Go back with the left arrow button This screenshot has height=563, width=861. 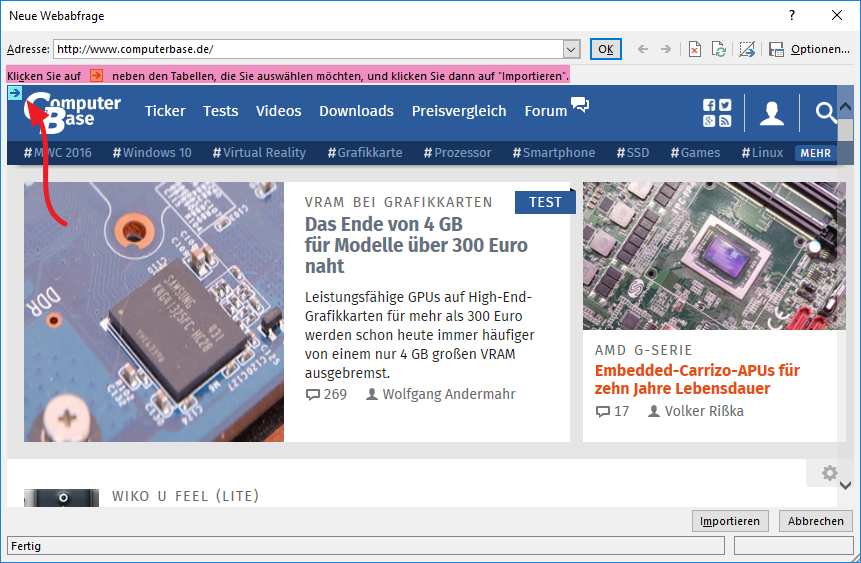643,49
